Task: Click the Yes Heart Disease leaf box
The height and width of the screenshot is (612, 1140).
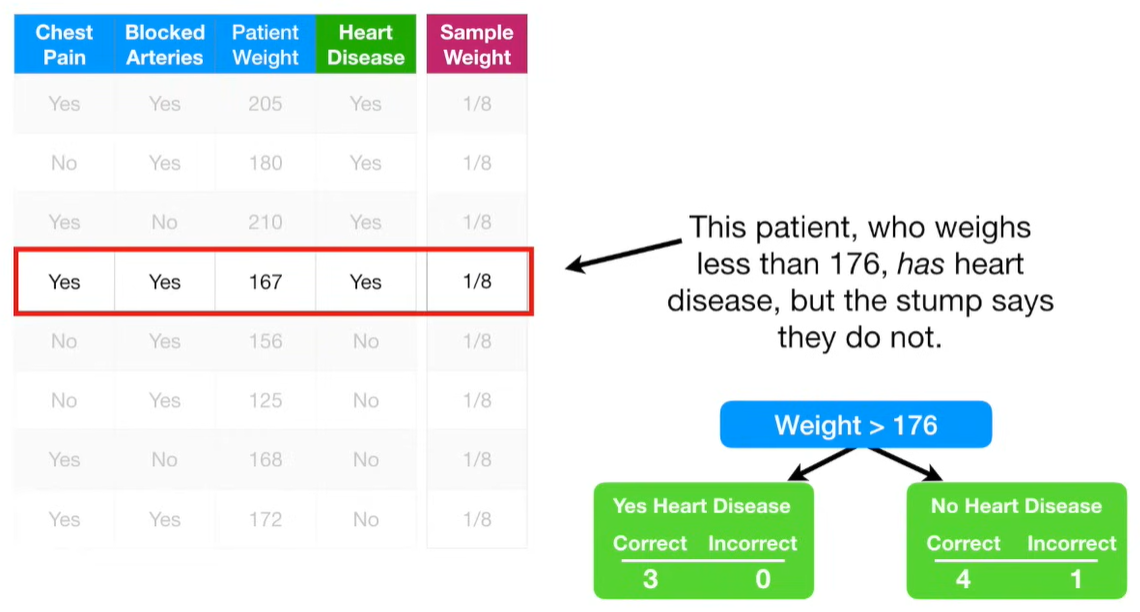Action: tap(704, 540)
